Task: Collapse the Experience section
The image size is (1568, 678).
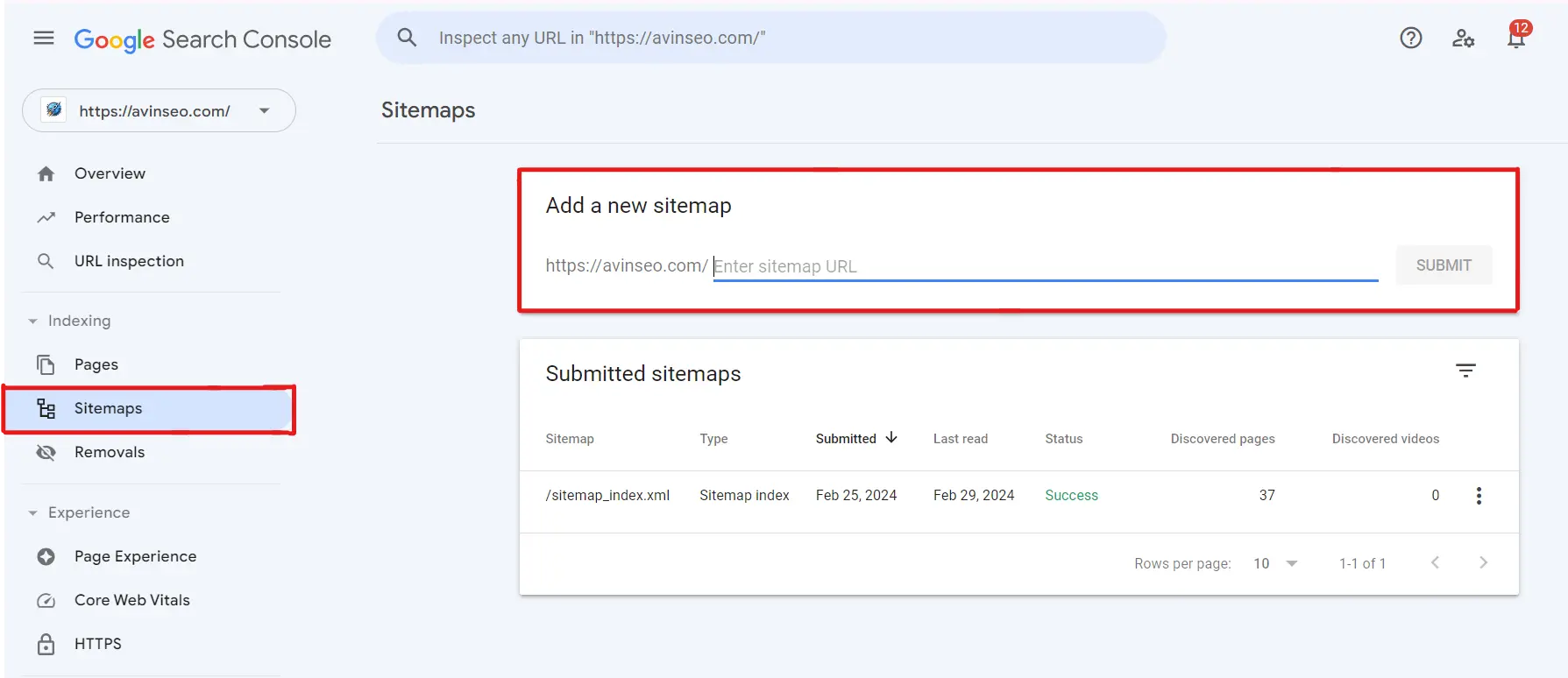Action: (32, 513)
